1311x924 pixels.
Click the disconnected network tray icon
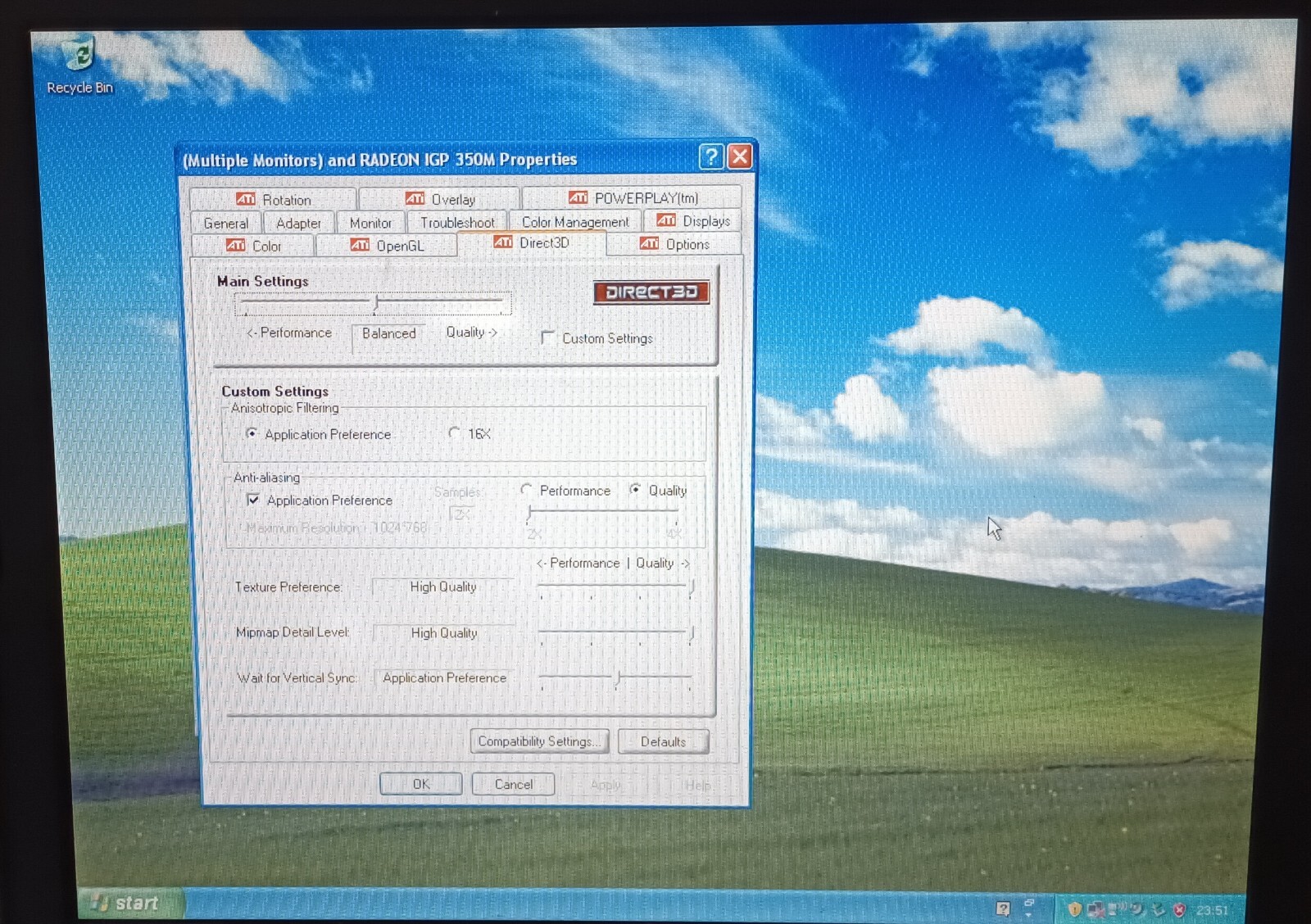pyautogui.click(x=1096, y=908)
